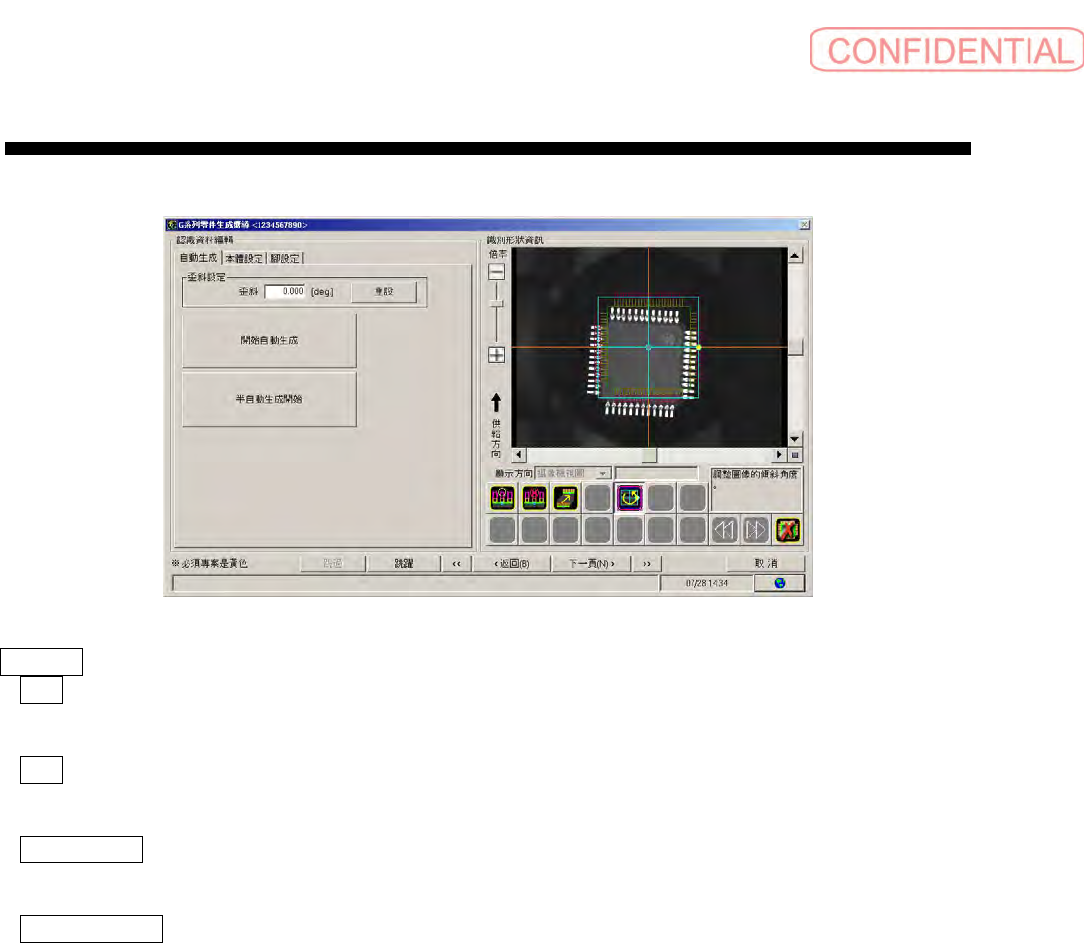Click the 認識資料編輯 panel heading
Viewport: 1085px width, 943px height.
click(x=205, y=240)
